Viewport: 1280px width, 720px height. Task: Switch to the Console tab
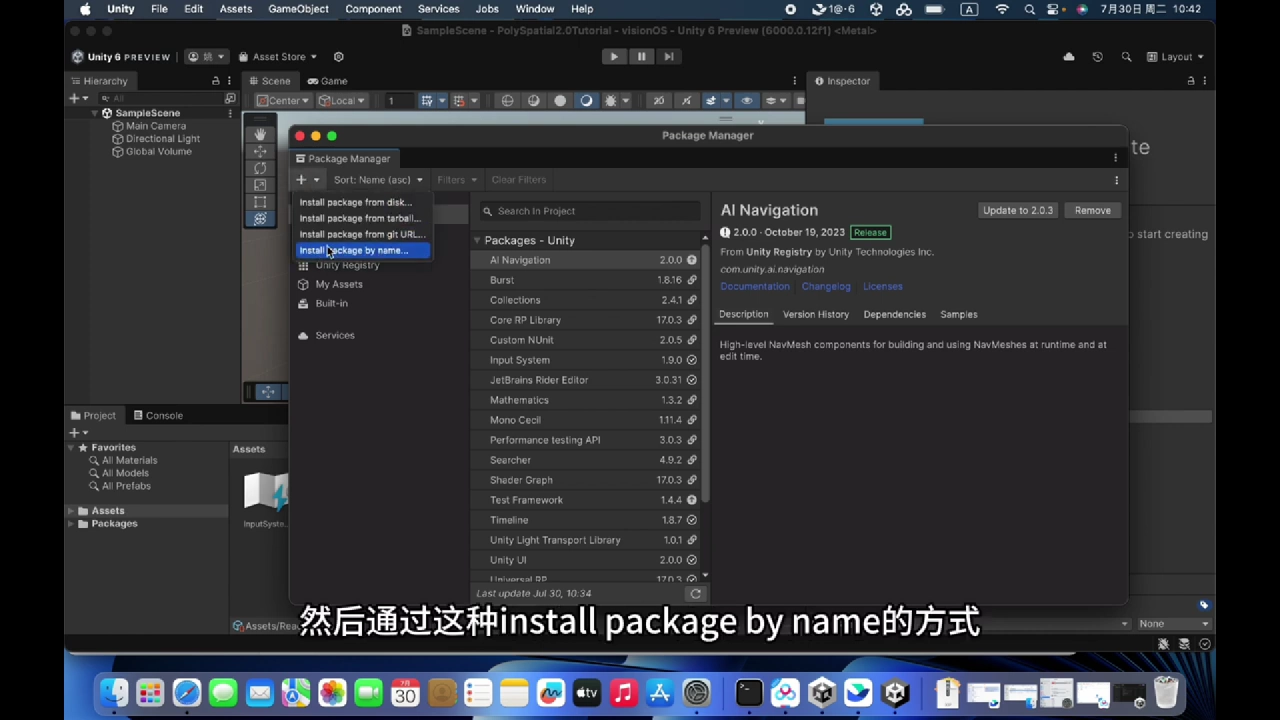click(157, 415)
